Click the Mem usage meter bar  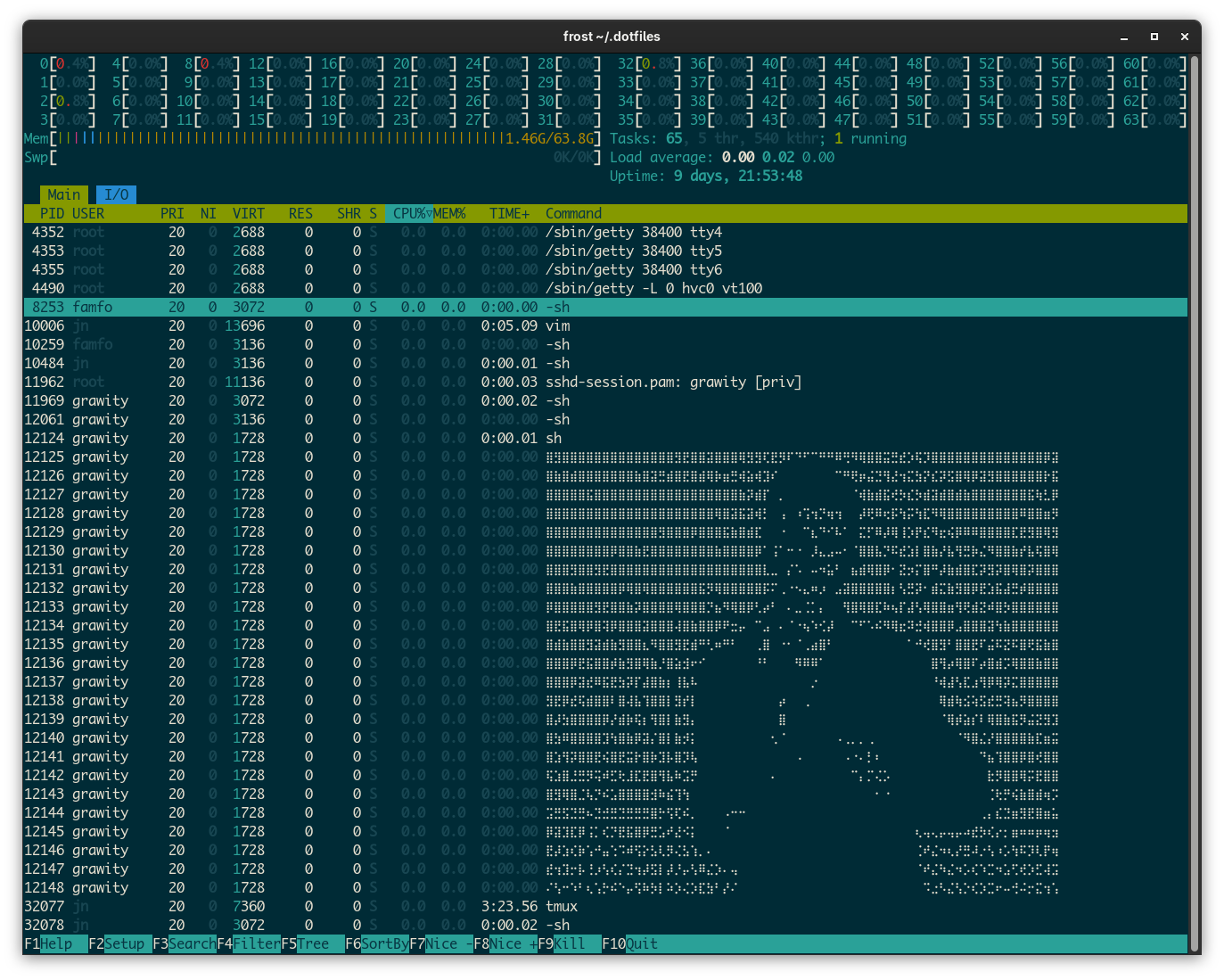(x=313, y=139)
